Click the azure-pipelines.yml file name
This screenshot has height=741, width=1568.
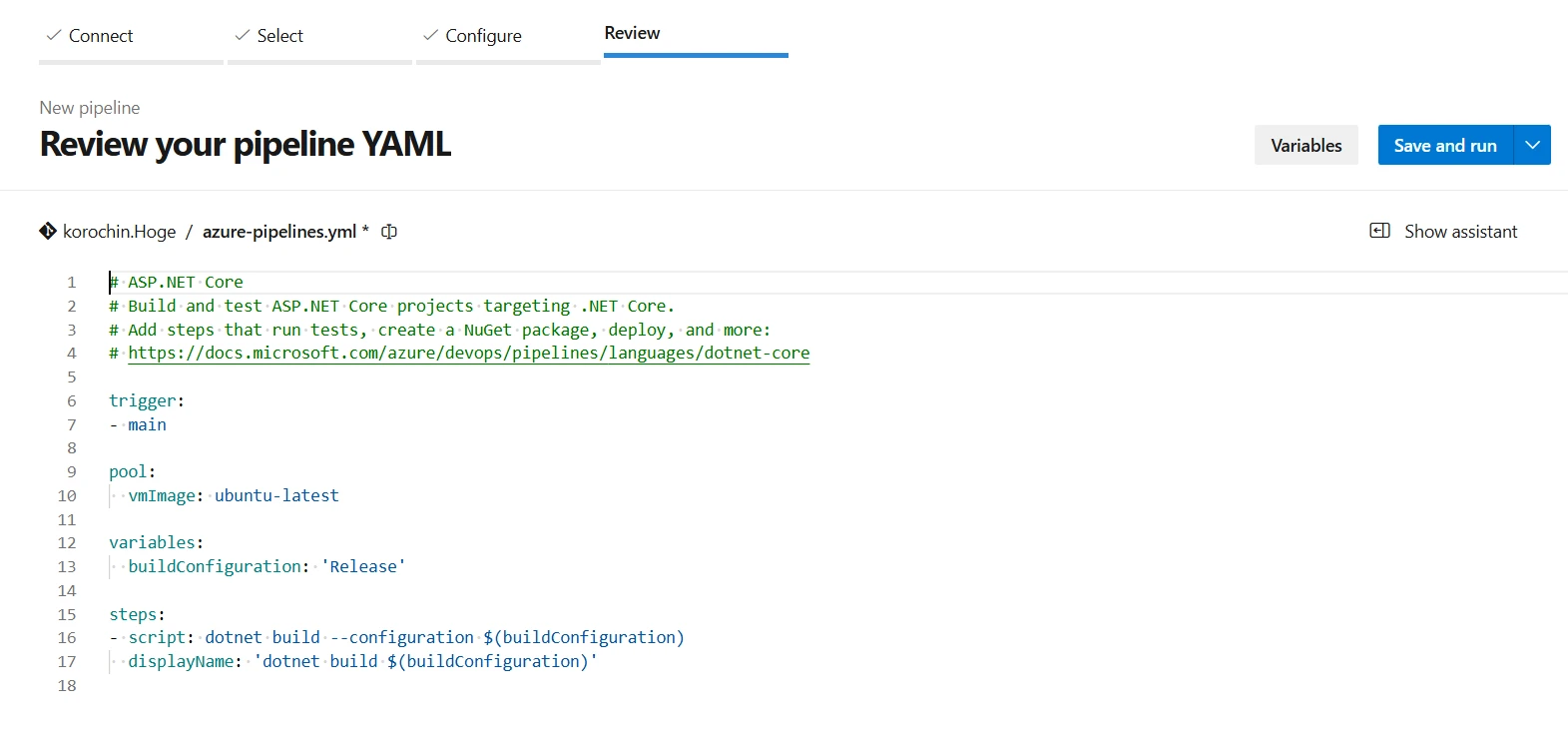(279, 232)
